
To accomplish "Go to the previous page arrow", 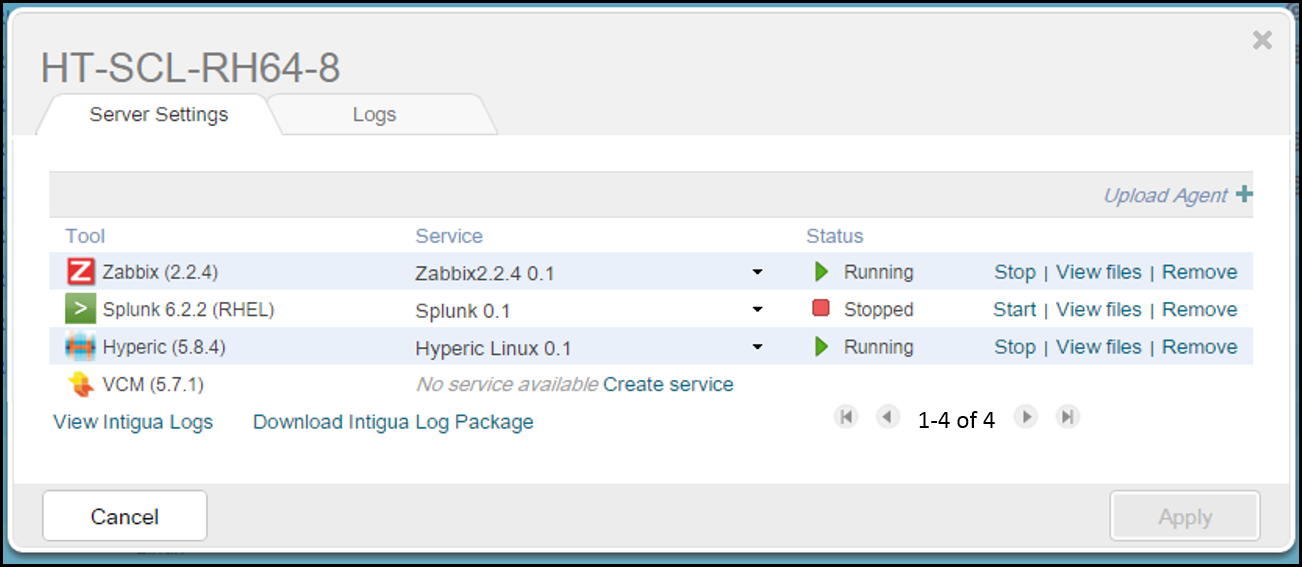I will [888, 417].
